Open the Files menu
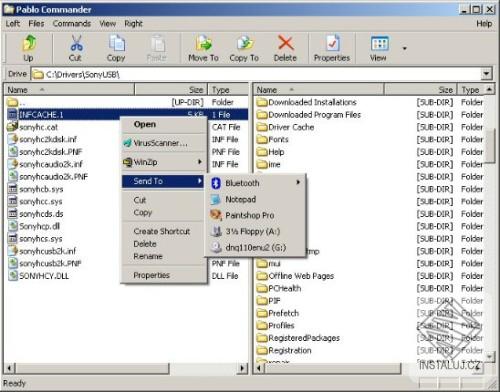 click(36, 24)
